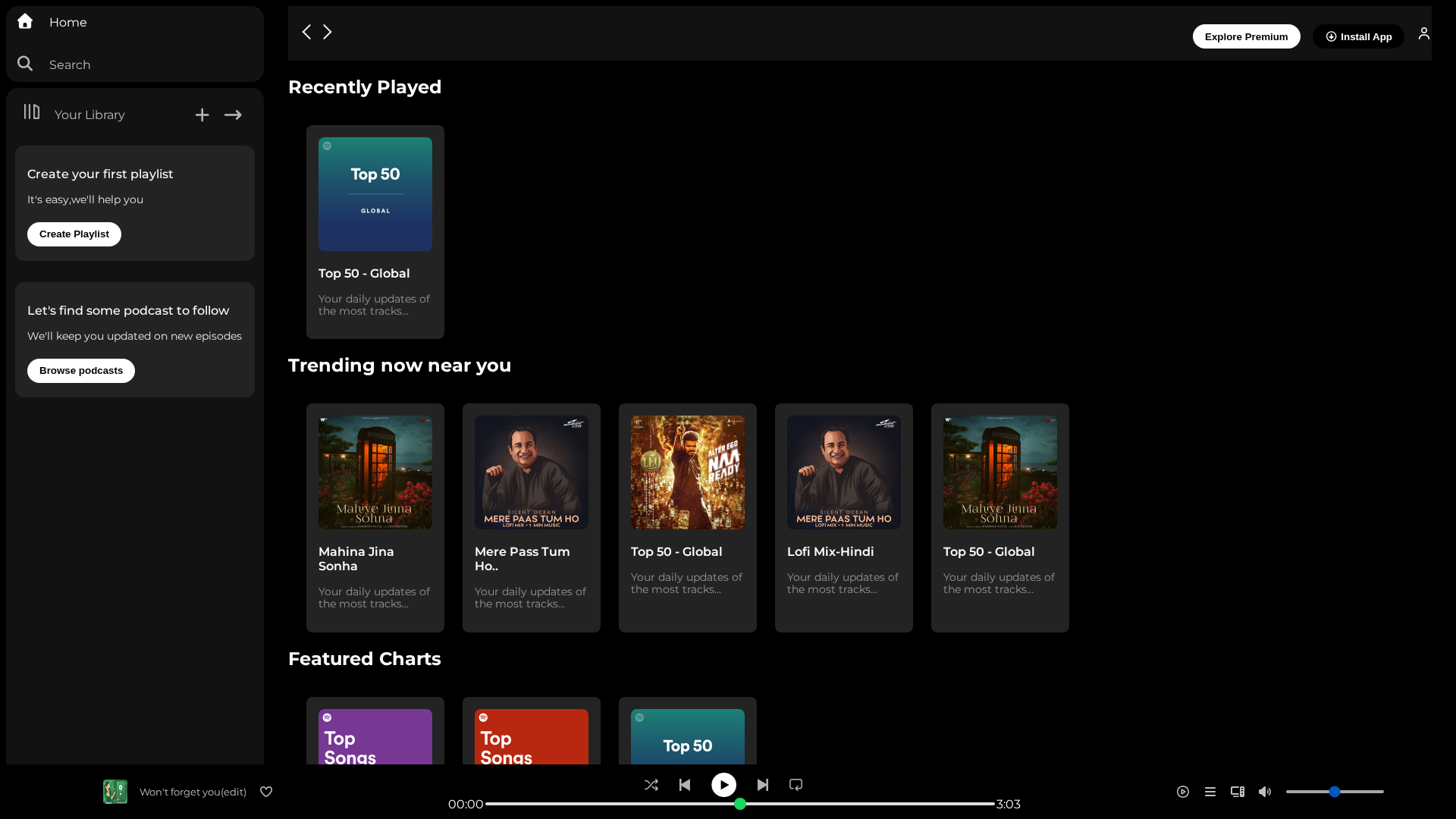This screenshot has width=1456, height=819.
Task: Toggle repeat mode
Action: pyautogui.click(x=795, y=785)
